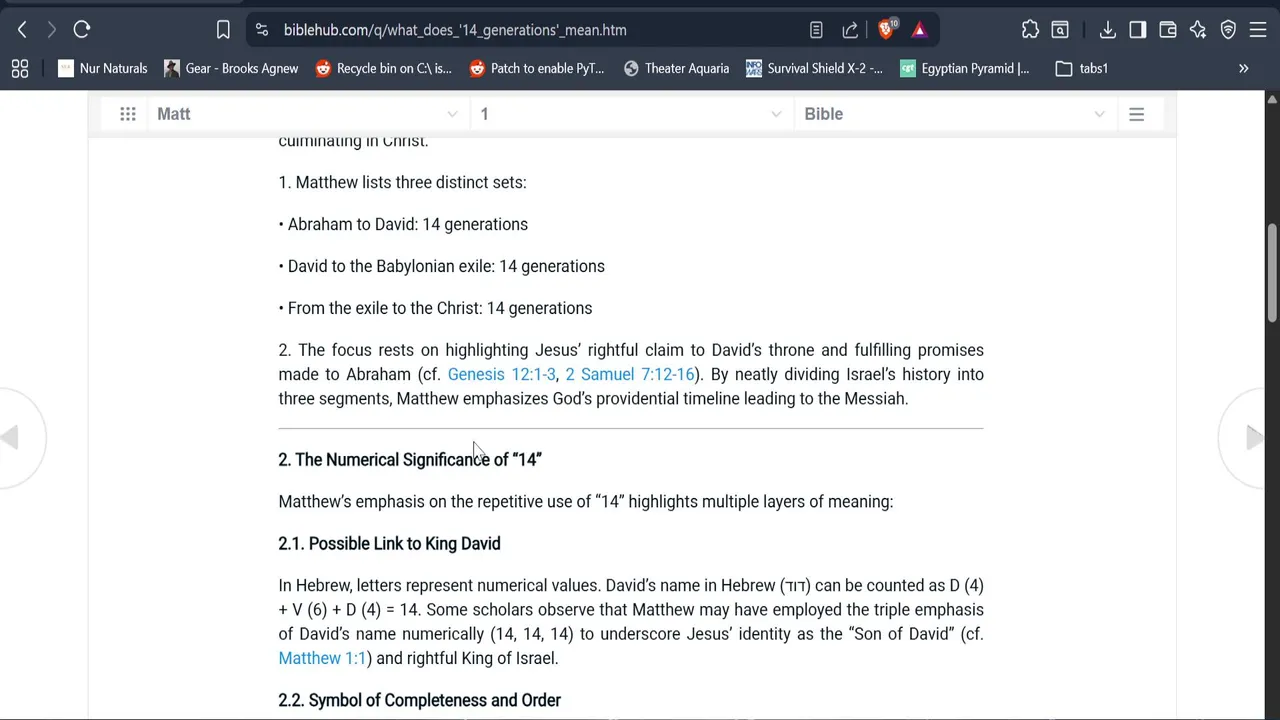1280x720 pixels.
Task: Follow the Matthew 1:1 link
Action: pyautogui.click(x=322, y=658)
